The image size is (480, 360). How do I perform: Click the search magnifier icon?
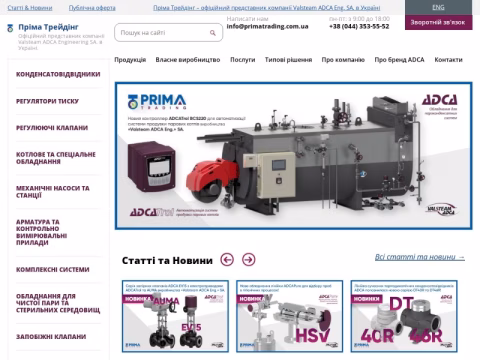pyautogui.click(x=213, y=33)
